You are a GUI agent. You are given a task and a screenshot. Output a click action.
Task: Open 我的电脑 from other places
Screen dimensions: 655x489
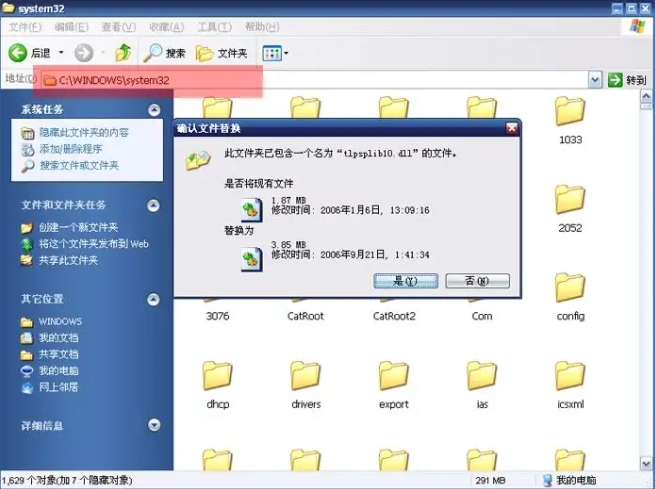point(58,371)
